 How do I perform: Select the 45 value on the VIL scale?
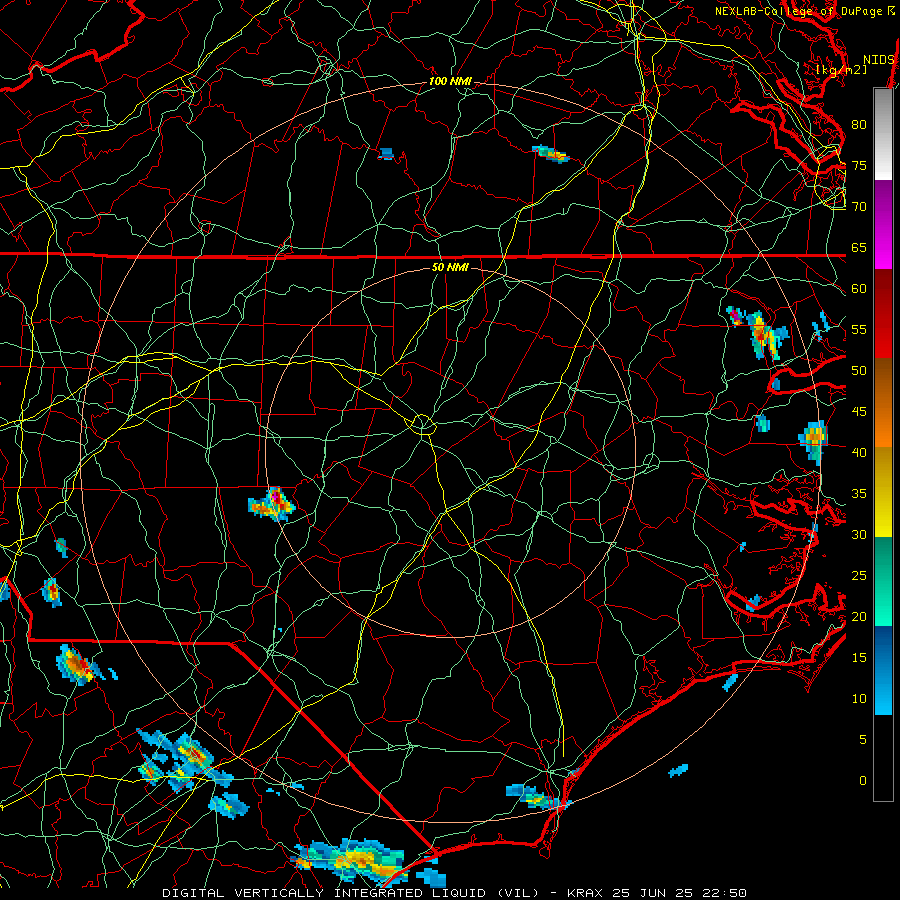pos(859,412)
